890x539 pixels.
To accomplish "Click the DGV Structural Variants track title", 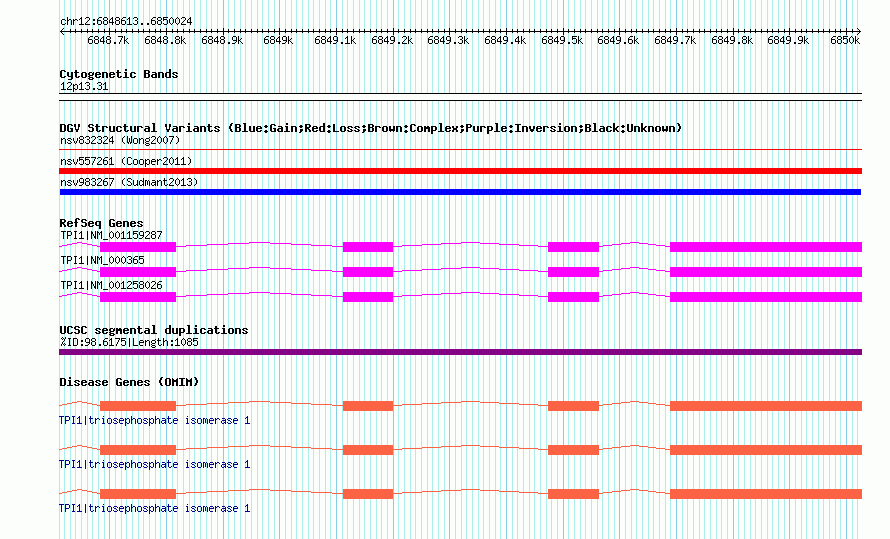I will (x=371, y=128).
